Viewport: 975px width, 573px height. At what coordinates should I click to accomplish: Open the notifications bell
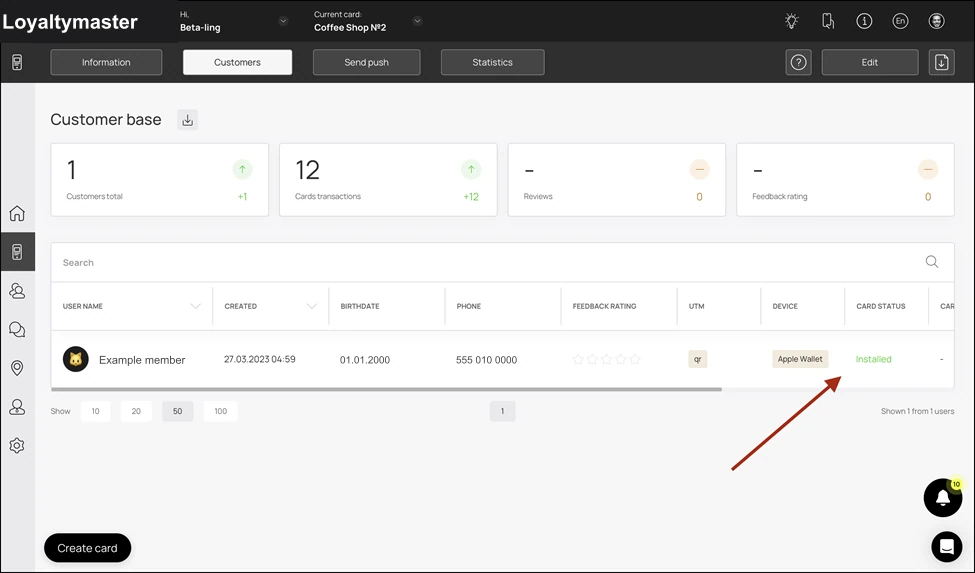pyautogui.click(x=943, y=497)
